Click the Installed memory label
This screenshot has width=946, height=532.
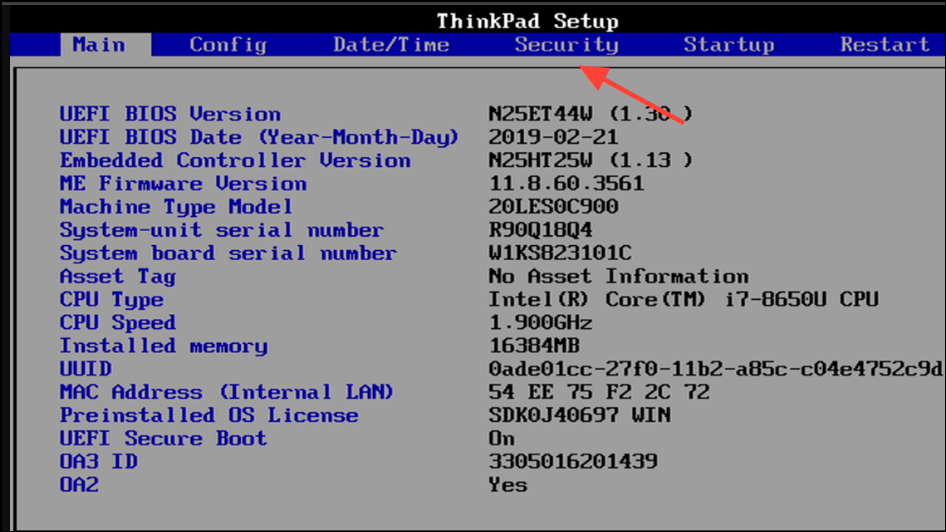tap(163, 346)
